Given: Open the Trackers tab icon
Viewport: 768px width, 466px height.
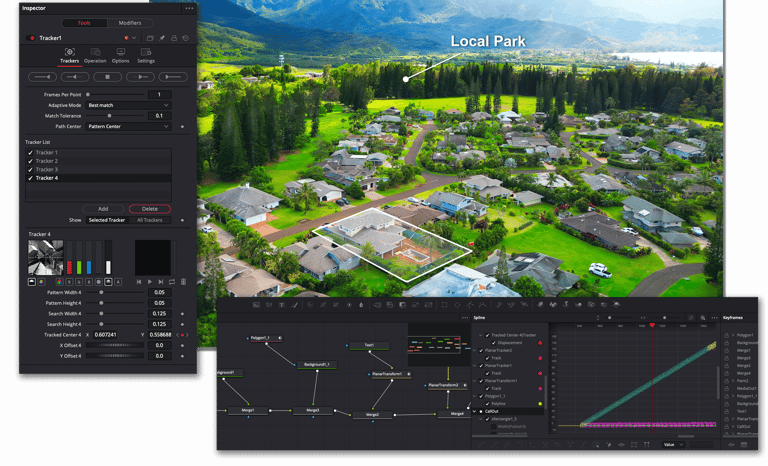Looking at the screenshot, I should point(70,52).
